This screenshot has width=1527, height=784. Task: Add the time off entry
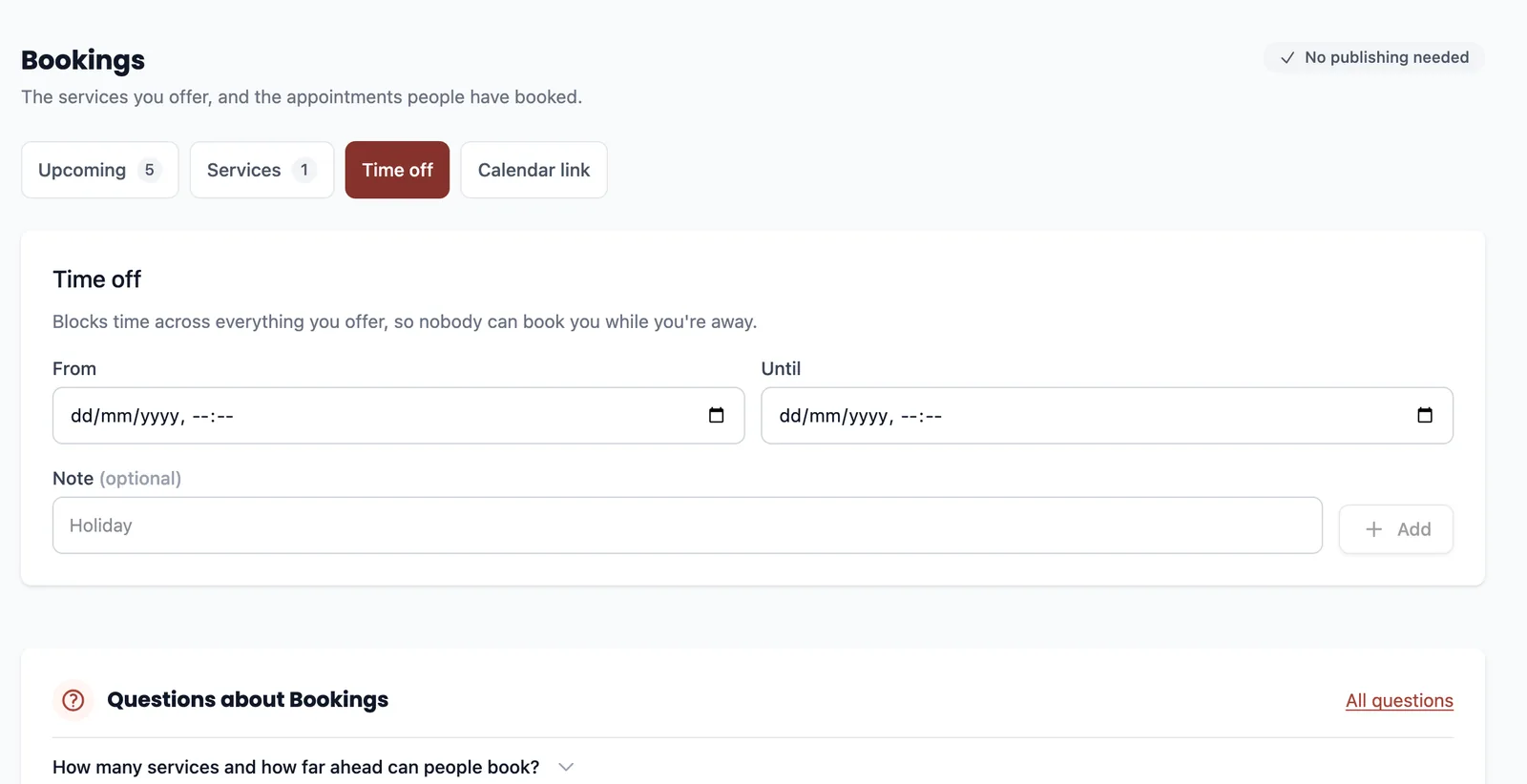1396,529
